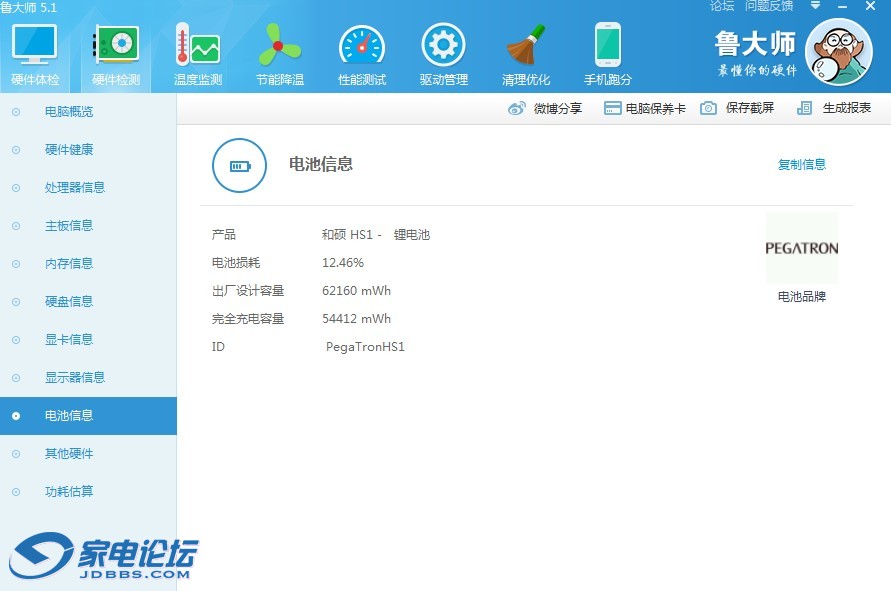Click the 电池信息 page heading
891x591 pixels.
click(321, 164)
